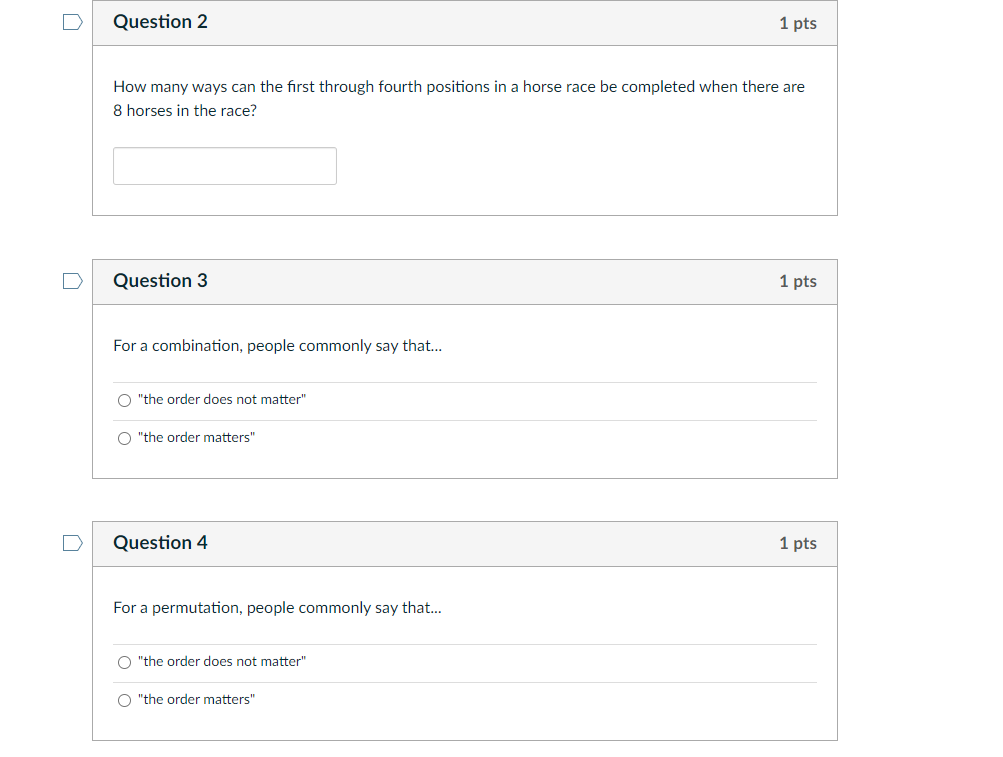Click the horse race question text

458,97
